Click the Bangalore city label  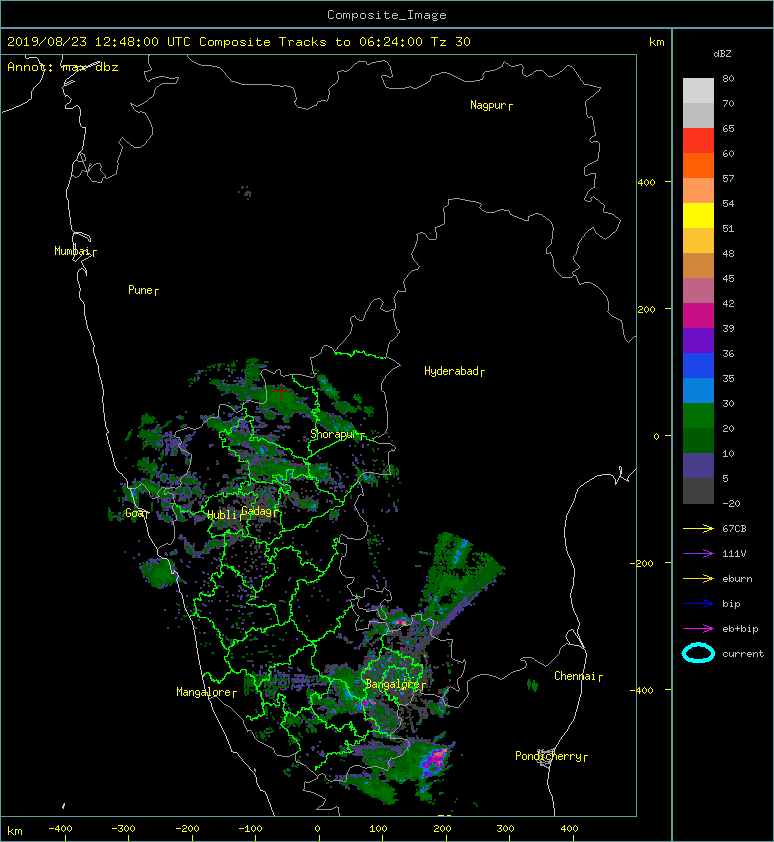point(395,684)
